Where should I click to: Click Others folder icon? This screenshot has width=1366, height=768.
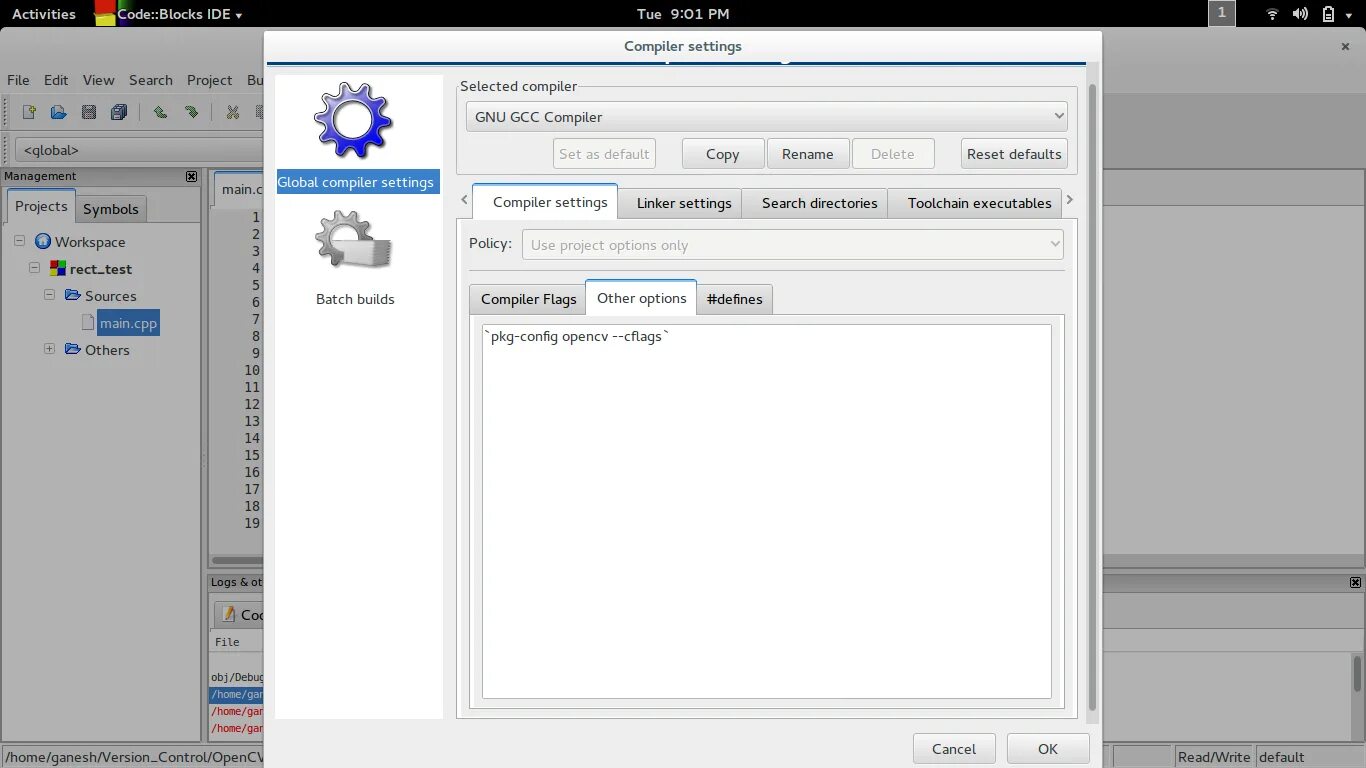tap(73, 349)
